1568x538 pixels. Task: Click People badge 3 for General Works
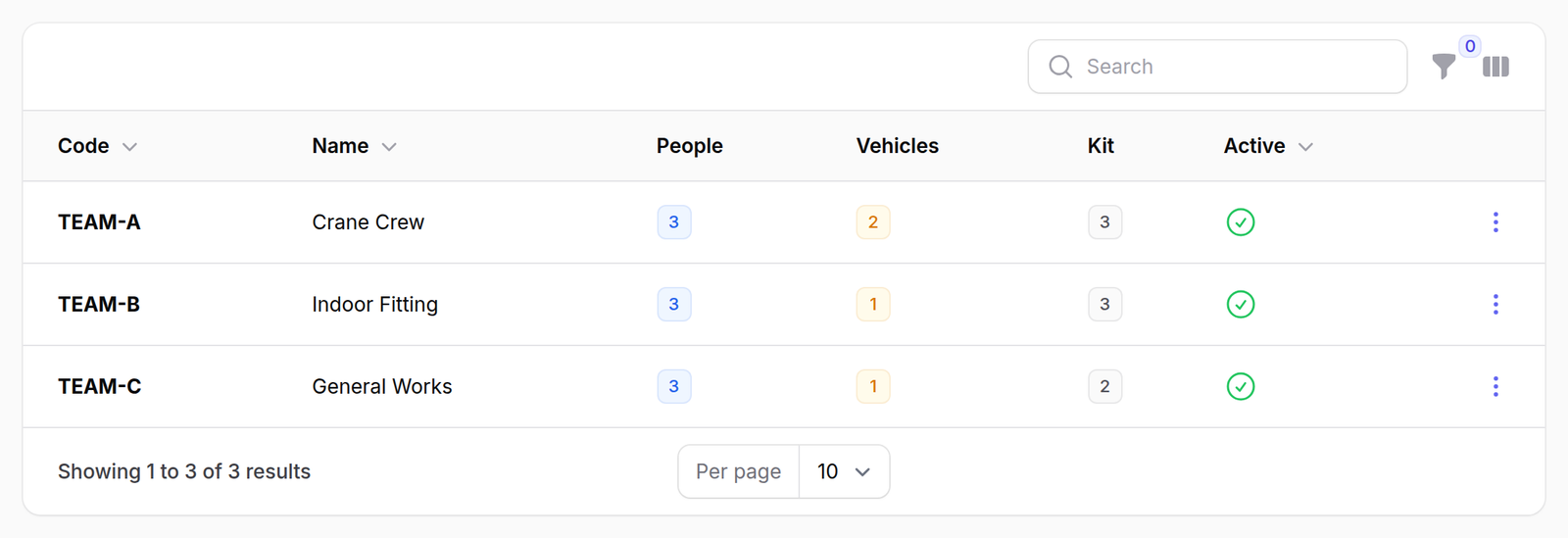click(674, 387)
